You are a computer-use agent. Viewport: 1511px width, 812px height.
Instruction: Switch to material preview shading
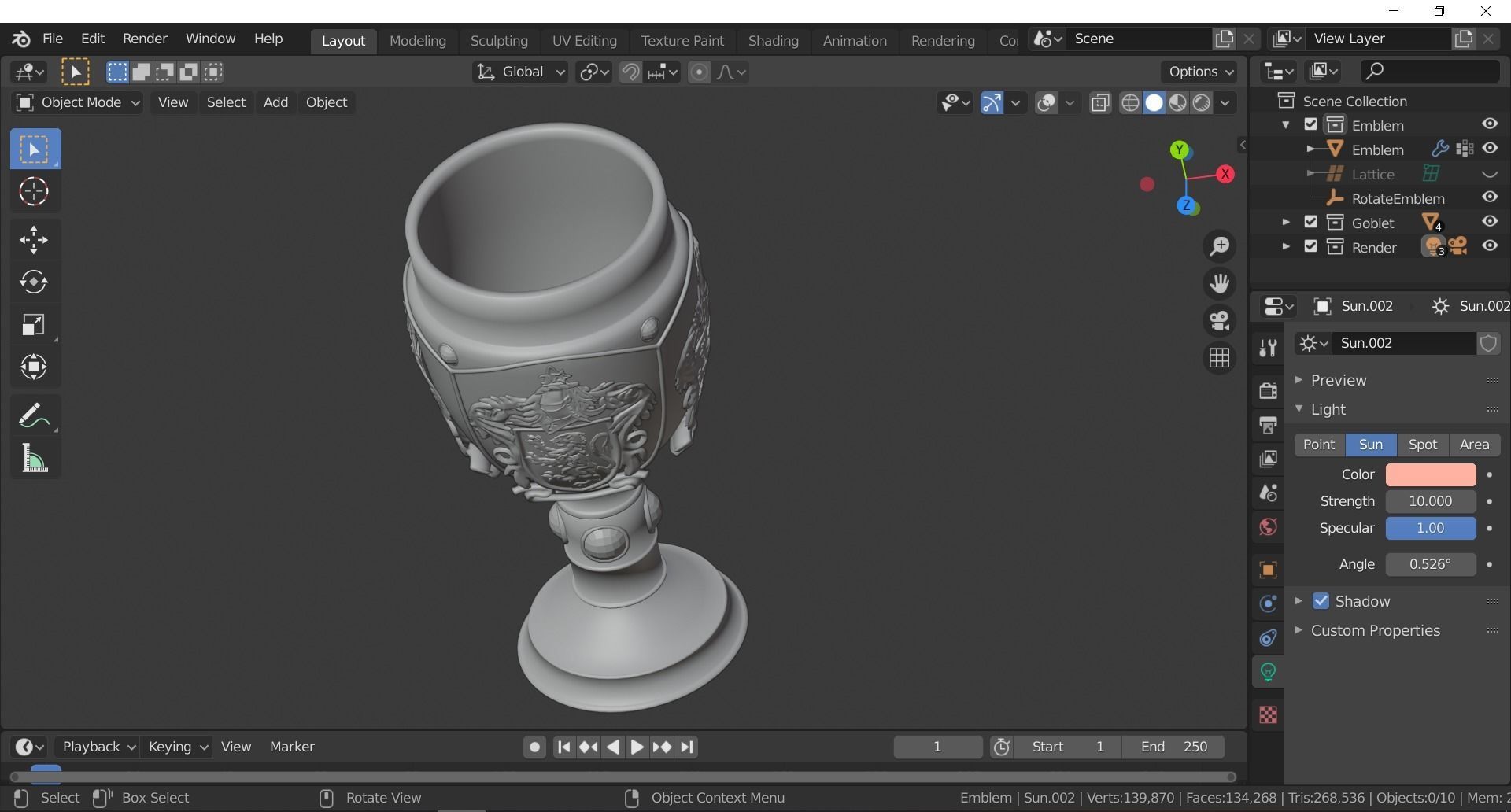pos(1177,103)
